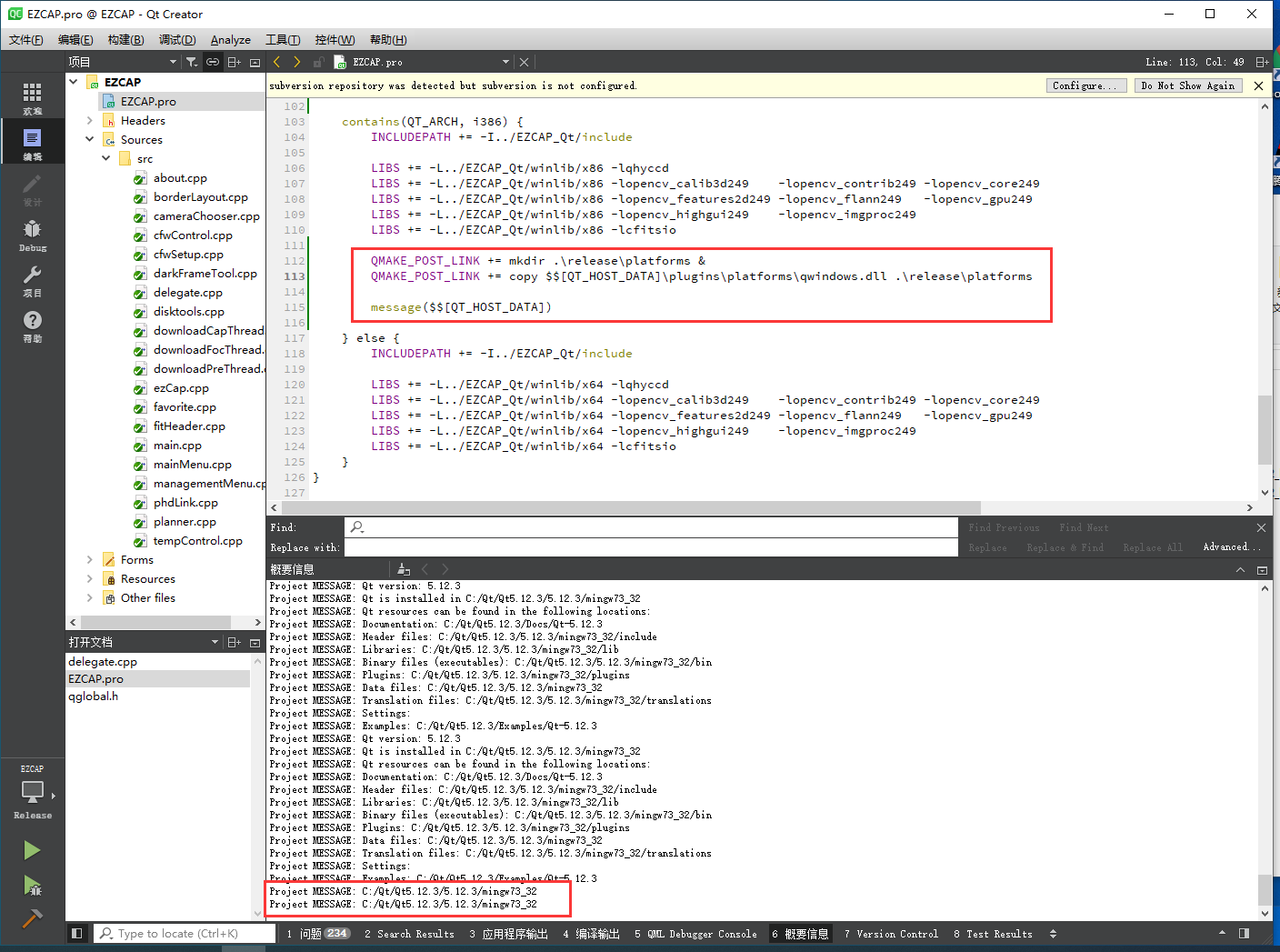Go to previous item in messages pane
1280x952 pixels.
(425, 569)
